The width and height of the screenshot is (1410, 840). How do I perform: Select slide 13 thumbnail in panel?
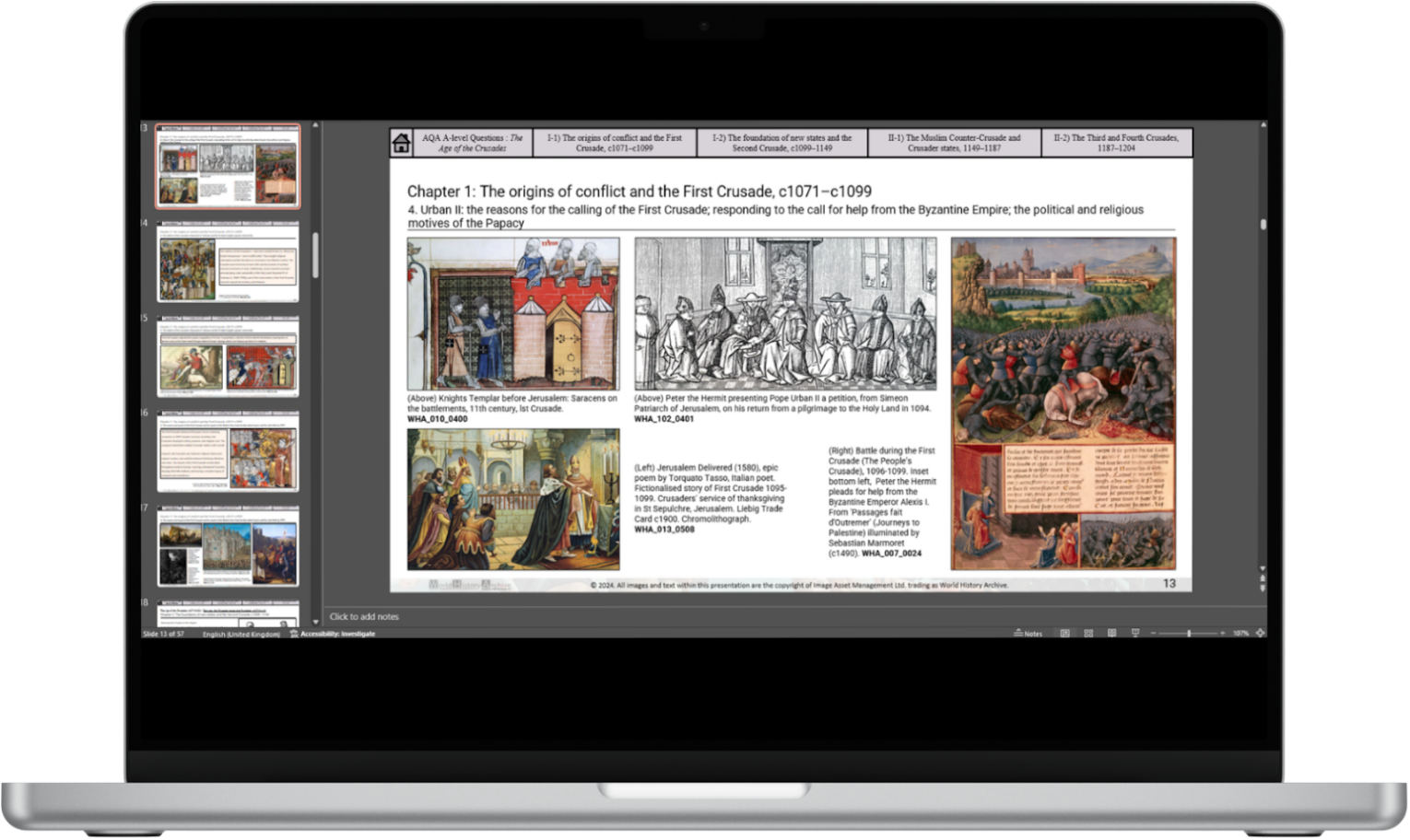228,166
